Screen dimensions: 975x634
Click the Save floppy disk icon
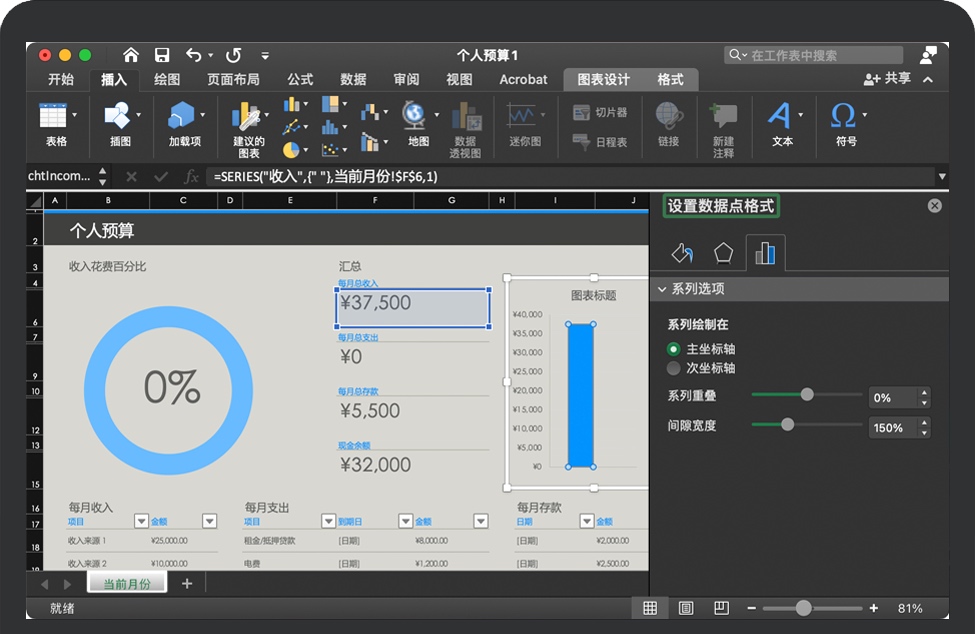[x=162, y=55]
